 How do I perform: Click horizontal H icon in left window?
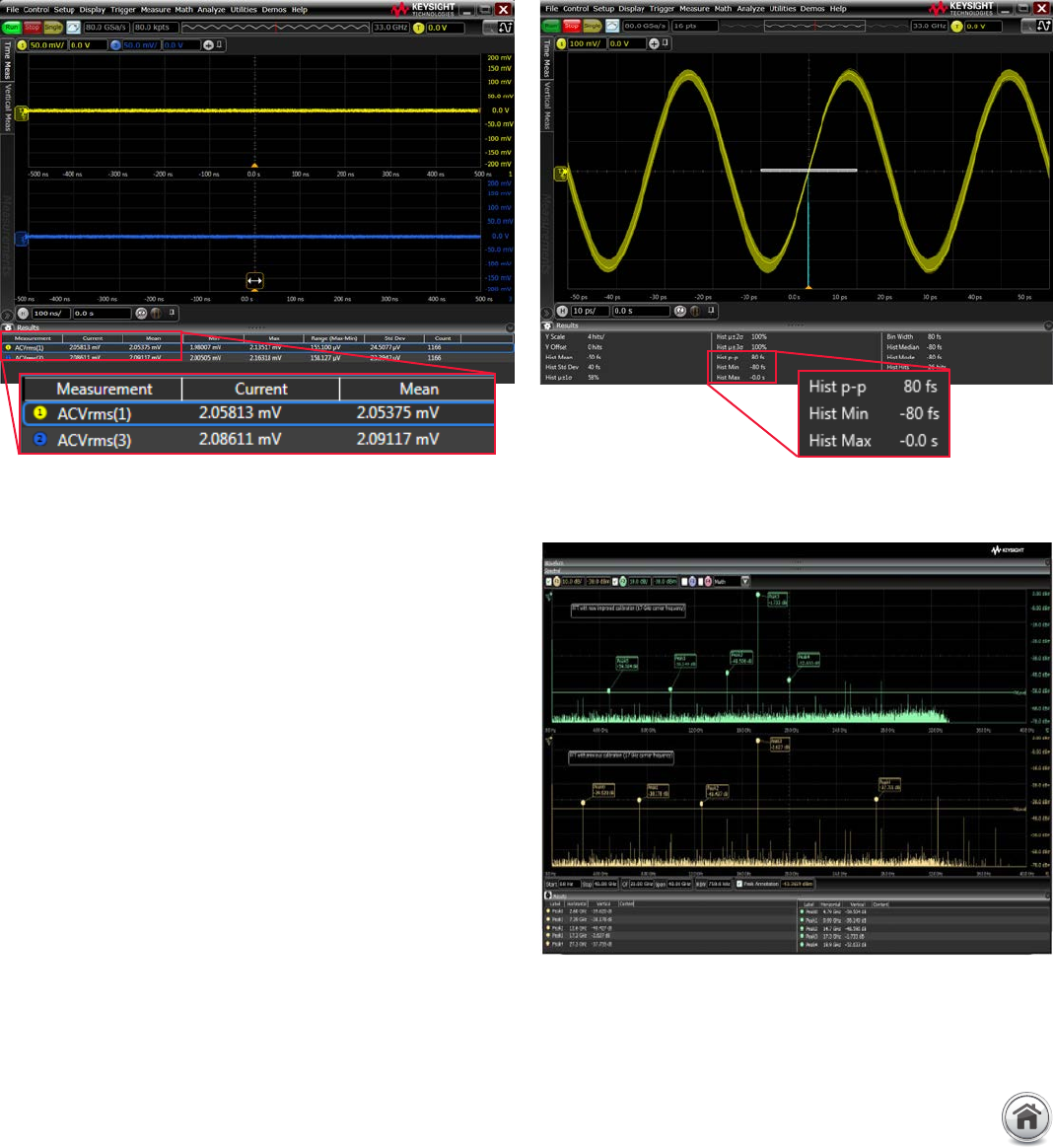pyautogui.click(x=23, y=314)
